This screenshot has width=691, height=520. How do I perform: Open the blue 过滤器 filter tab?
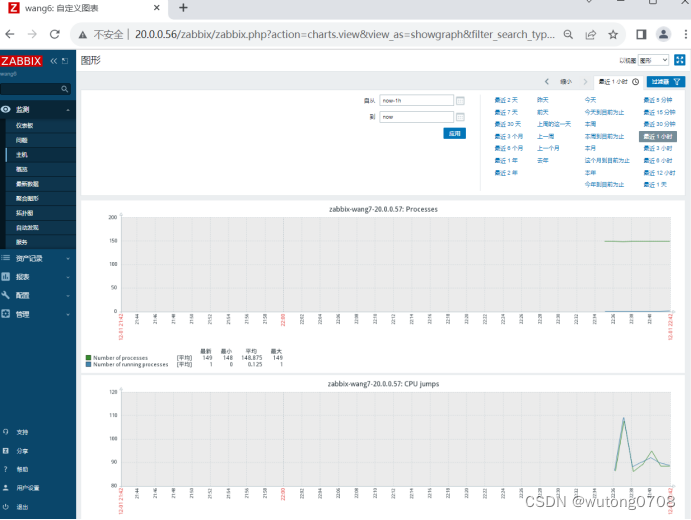665,82
